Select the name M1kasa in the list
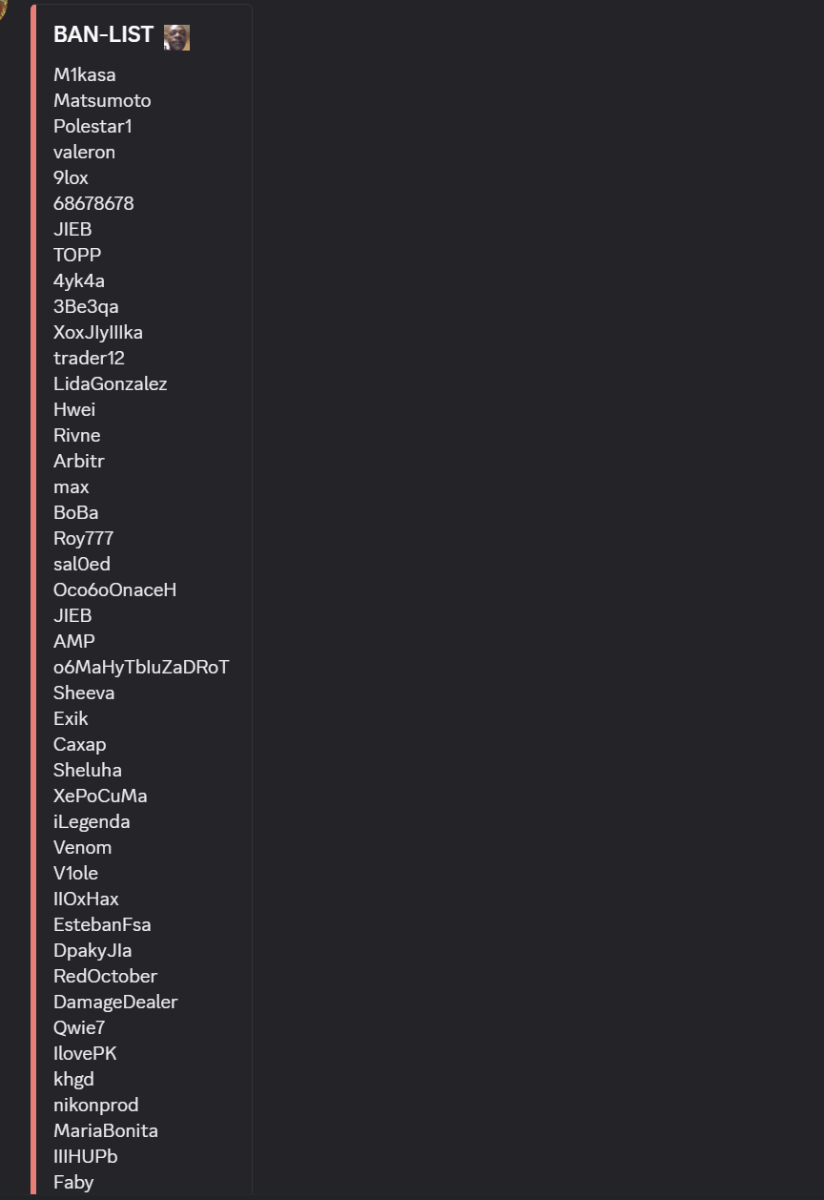The image size is (824, 1200). point(84,75)
